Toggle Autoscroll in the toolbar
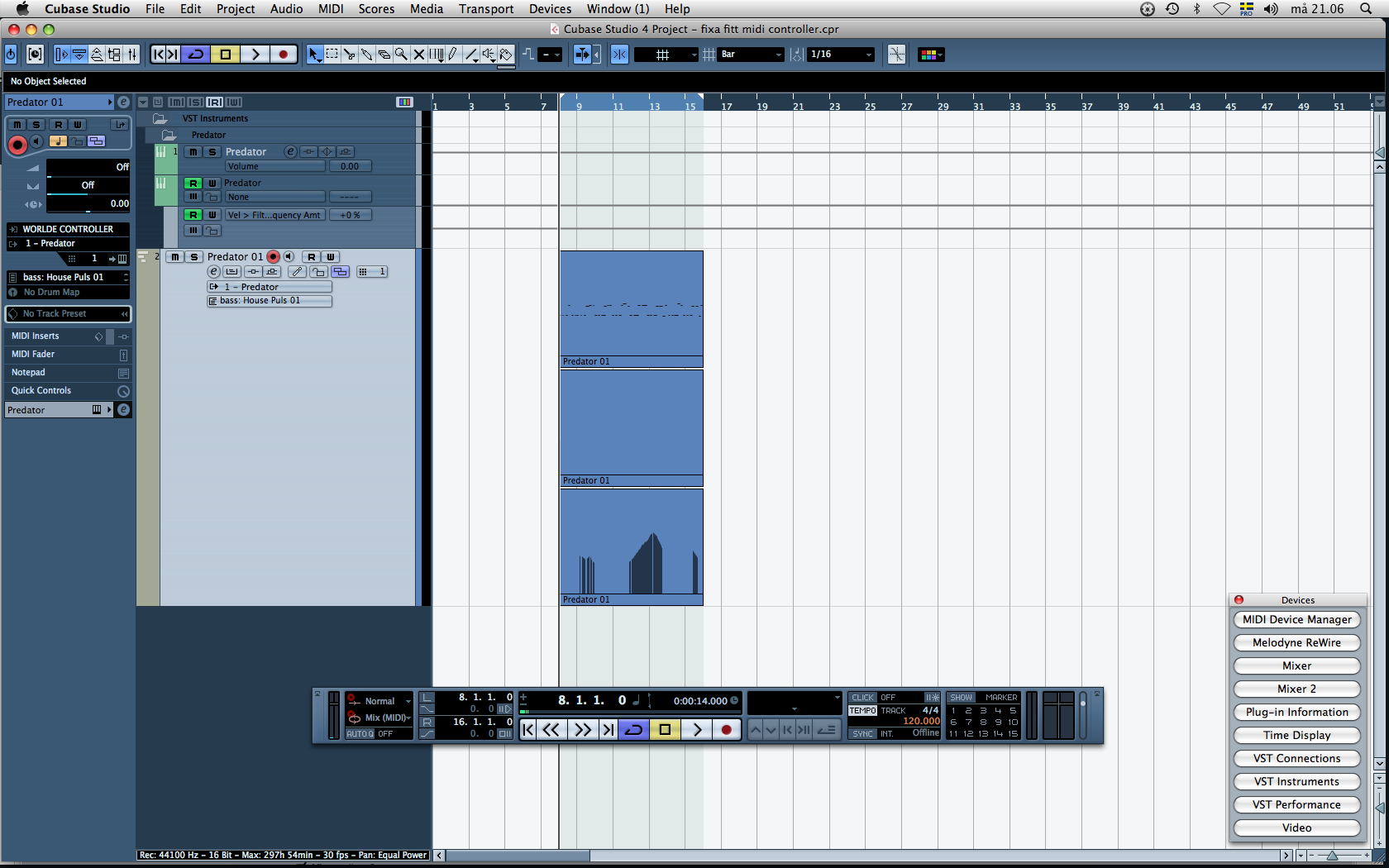1389x868 pixels. (x=582, y=55)
